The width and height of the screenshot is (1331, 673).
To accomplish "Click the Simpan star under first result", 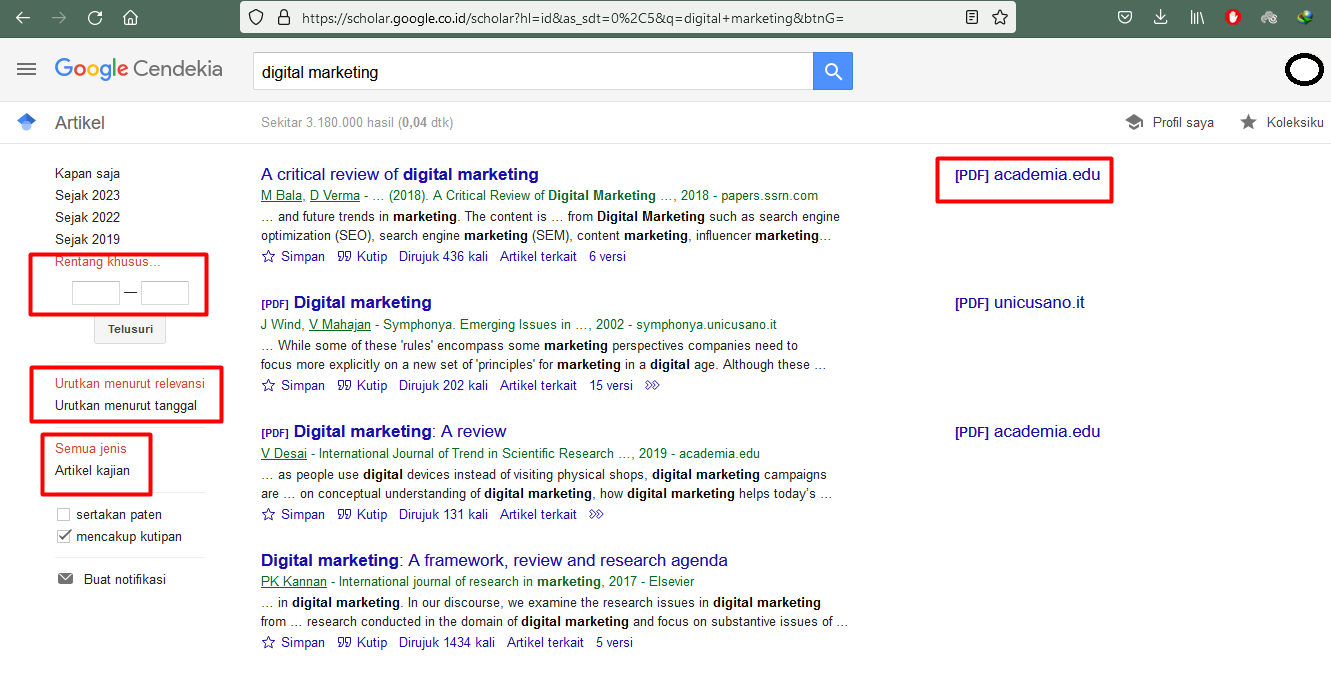I will pyautogui.click(x=268, y=256).
